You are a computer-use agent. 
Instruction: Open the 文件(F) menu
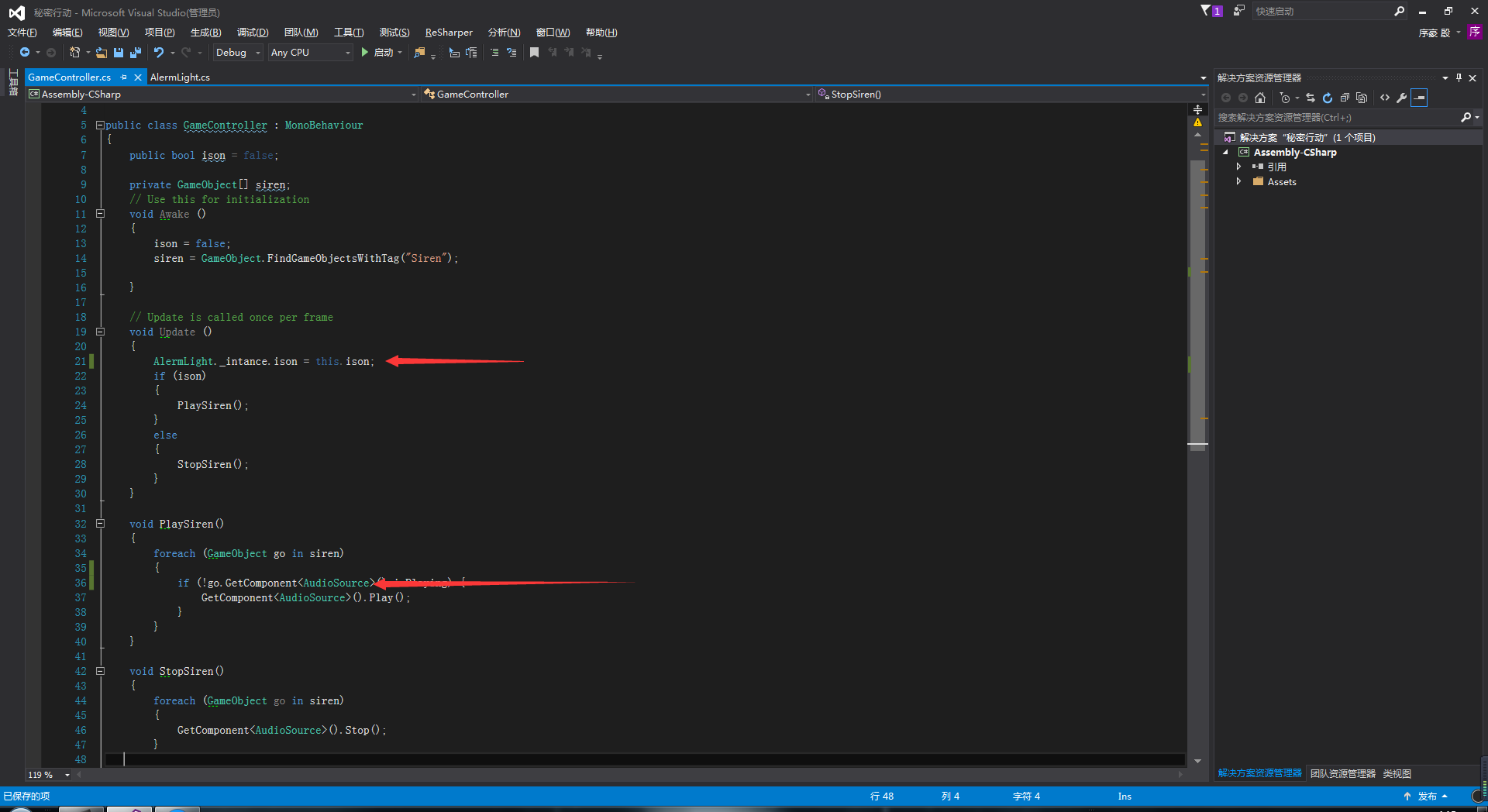pos(22,33)
